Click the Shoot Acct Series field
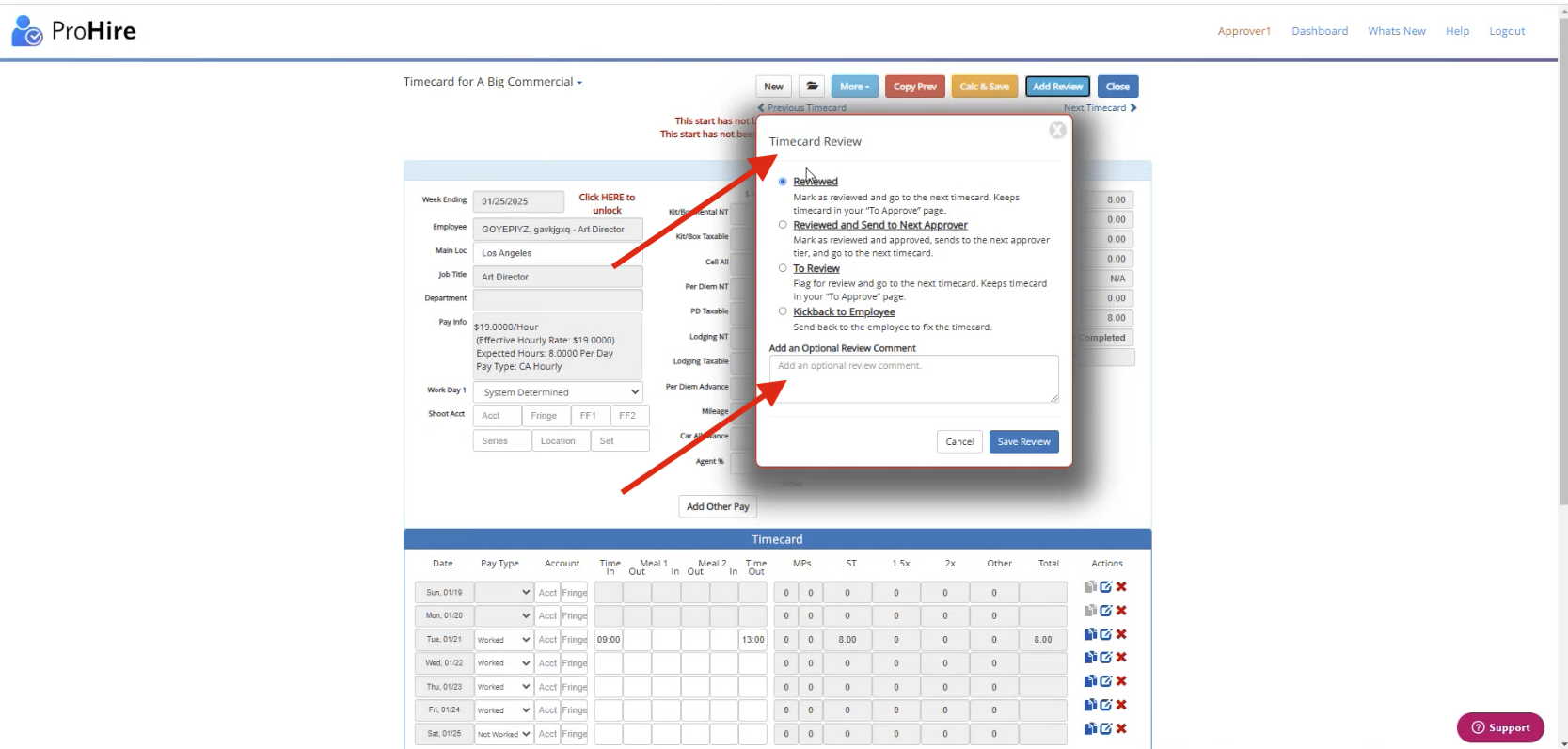 click(x=501, y=440)
